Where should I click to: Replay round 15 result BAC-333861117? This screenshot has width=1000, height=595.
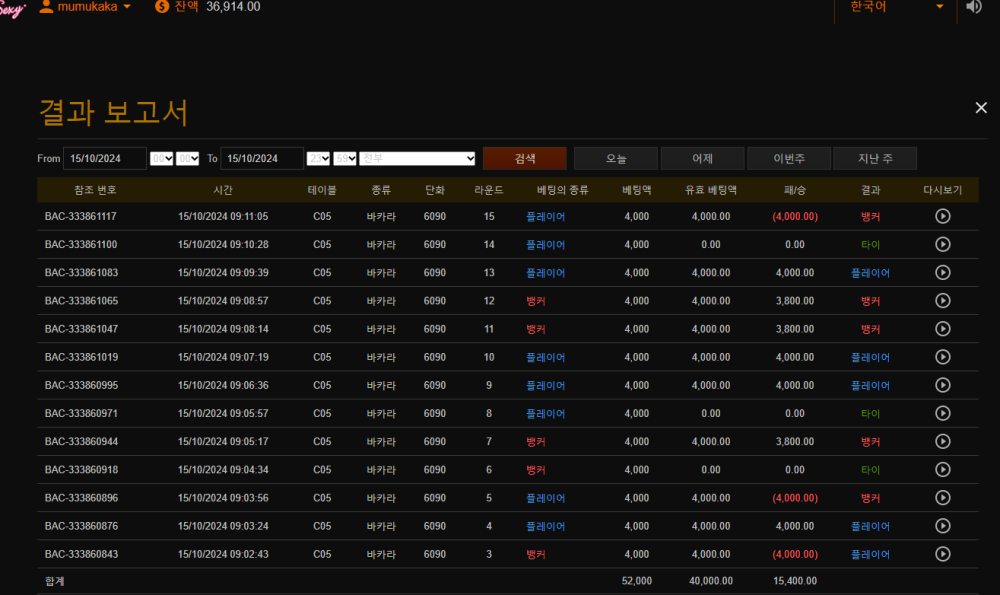coord(942,216)
